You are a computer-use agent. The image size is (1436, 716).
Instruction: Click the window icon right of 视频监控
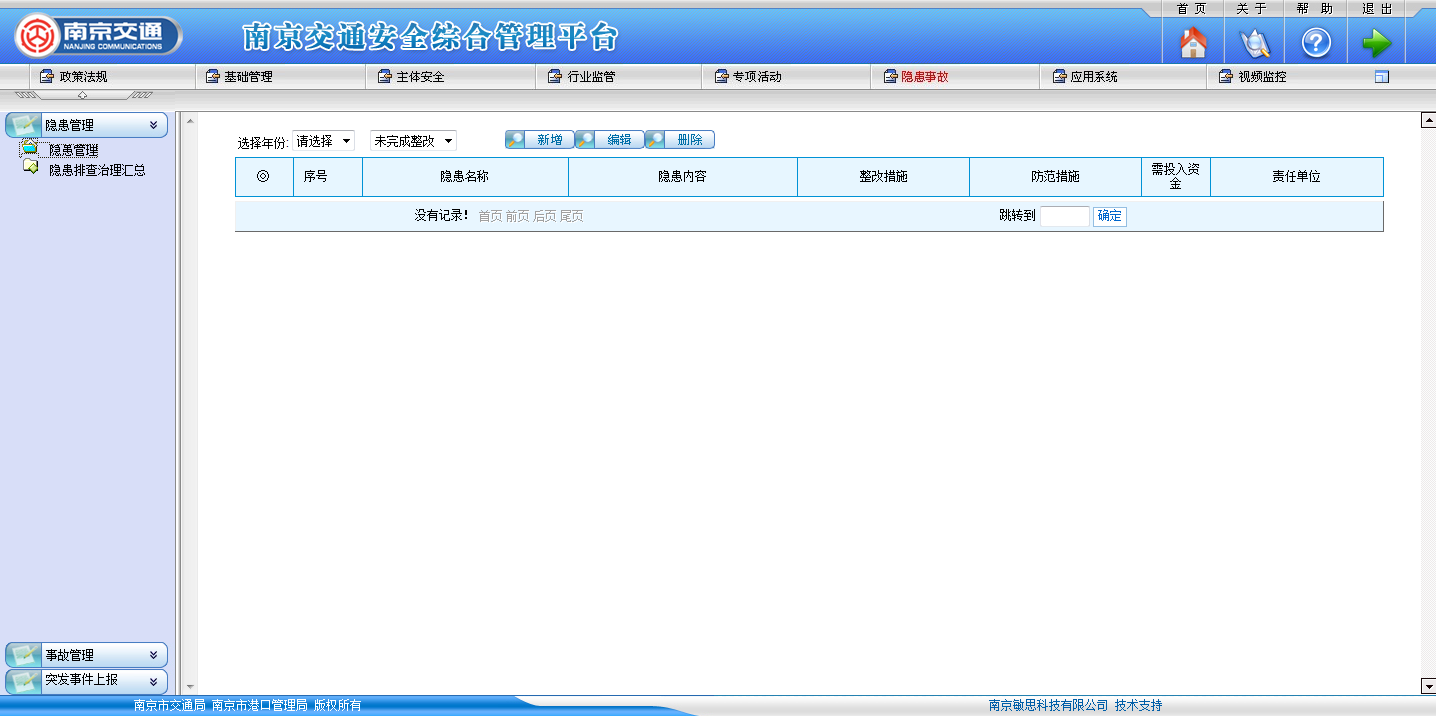pyautogui.click(x=1382, y=77)
